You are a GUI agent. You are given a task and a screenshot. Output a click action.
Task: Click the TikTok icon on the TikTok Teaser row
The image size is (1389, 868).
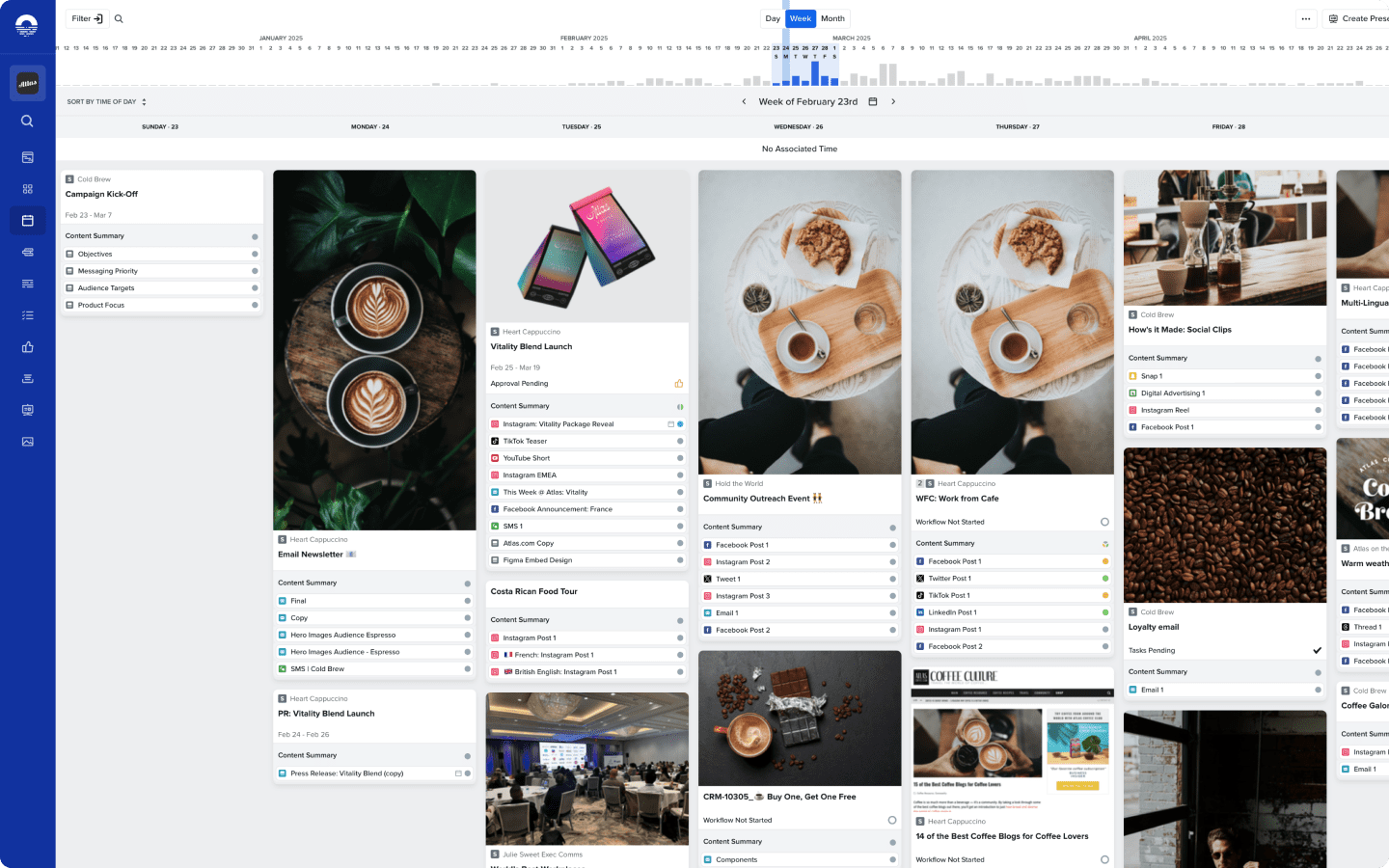495,441
